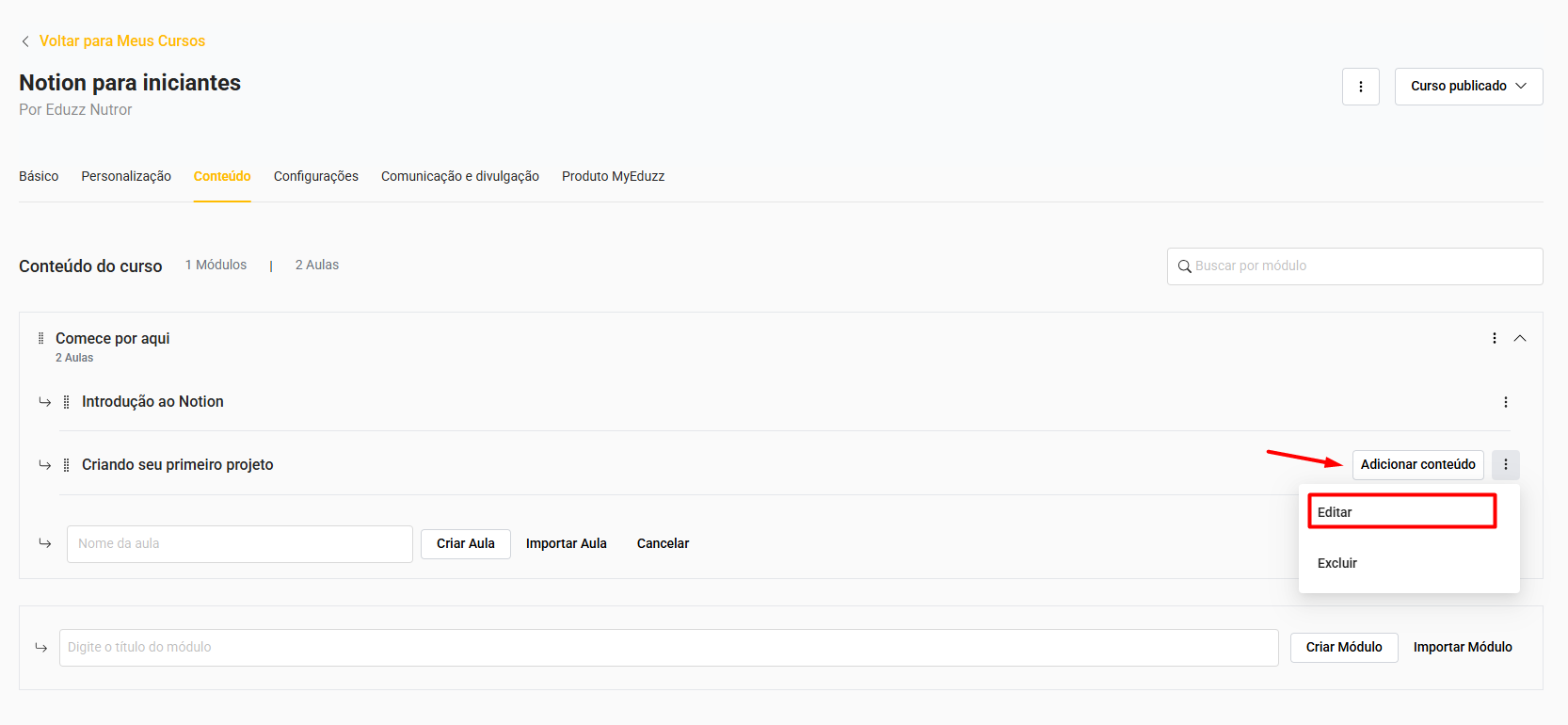
Task: Click the drag handle of Introdução ao Notion
Action: pyautogui.click(x=66, y=402)
